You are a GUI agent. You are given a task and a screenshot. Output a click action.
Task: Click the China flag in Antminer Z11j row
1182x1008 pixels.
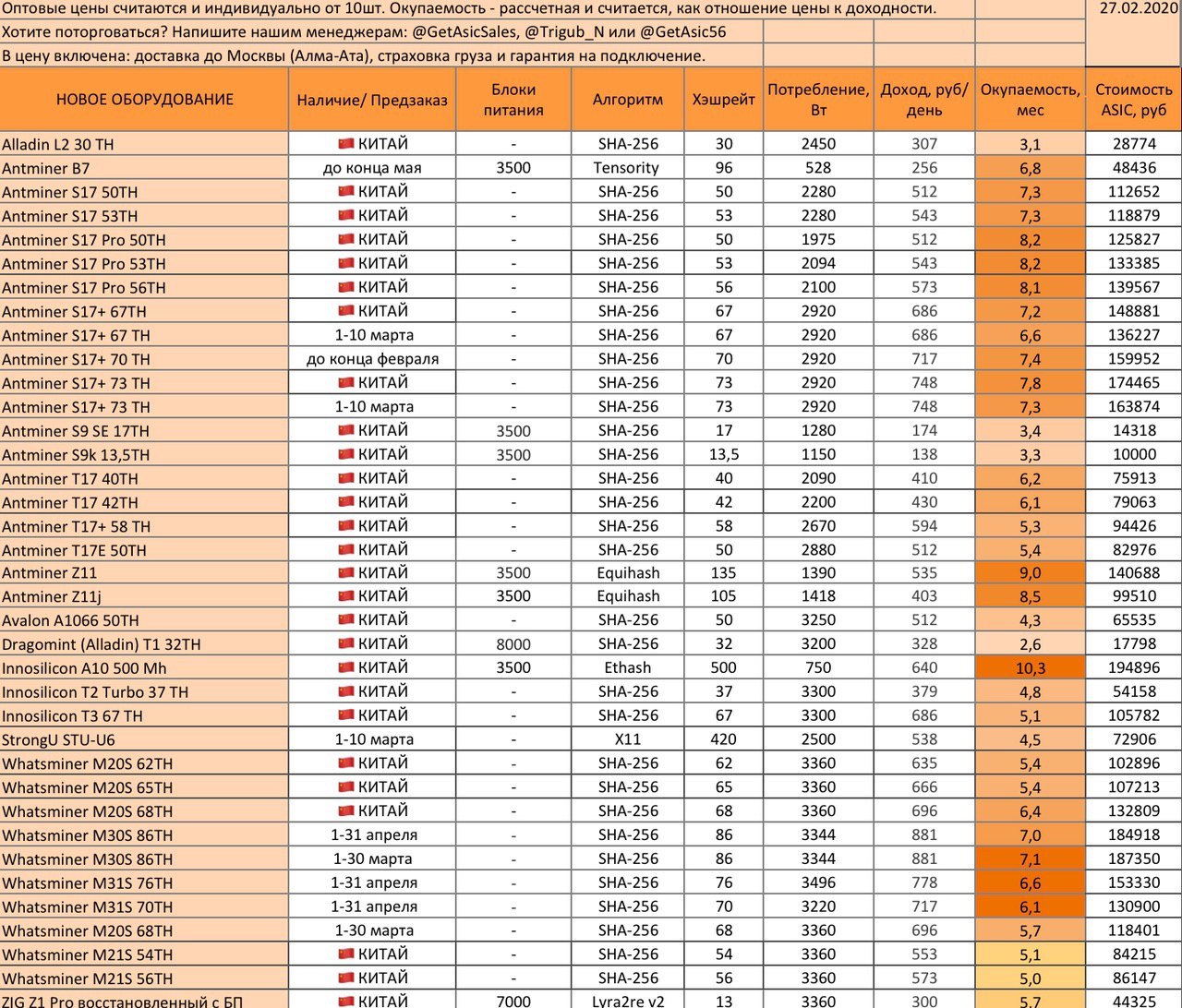[x=346, y=596]
